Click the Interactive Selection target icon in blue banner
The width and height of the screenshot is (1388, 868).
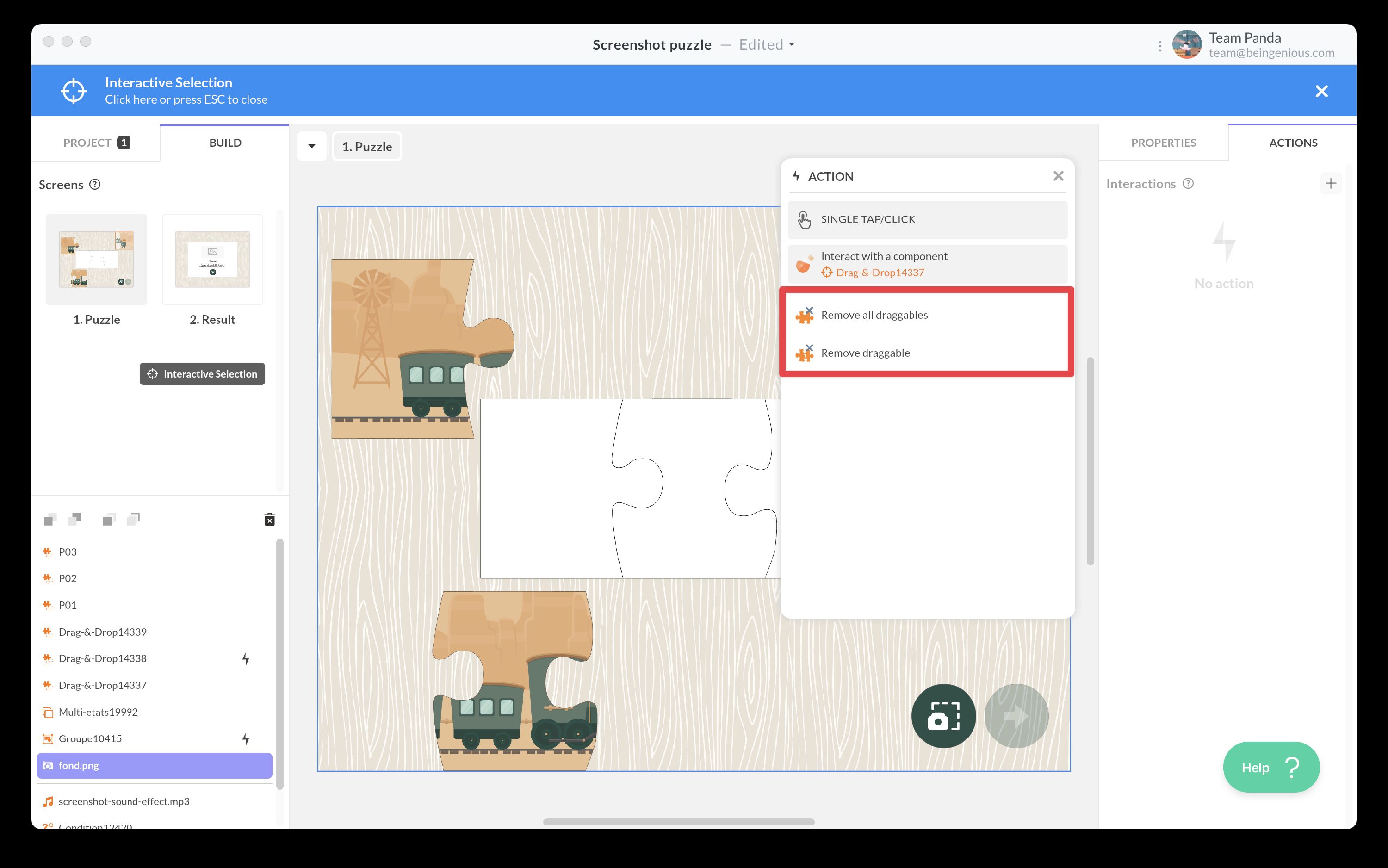coord(73,90)
